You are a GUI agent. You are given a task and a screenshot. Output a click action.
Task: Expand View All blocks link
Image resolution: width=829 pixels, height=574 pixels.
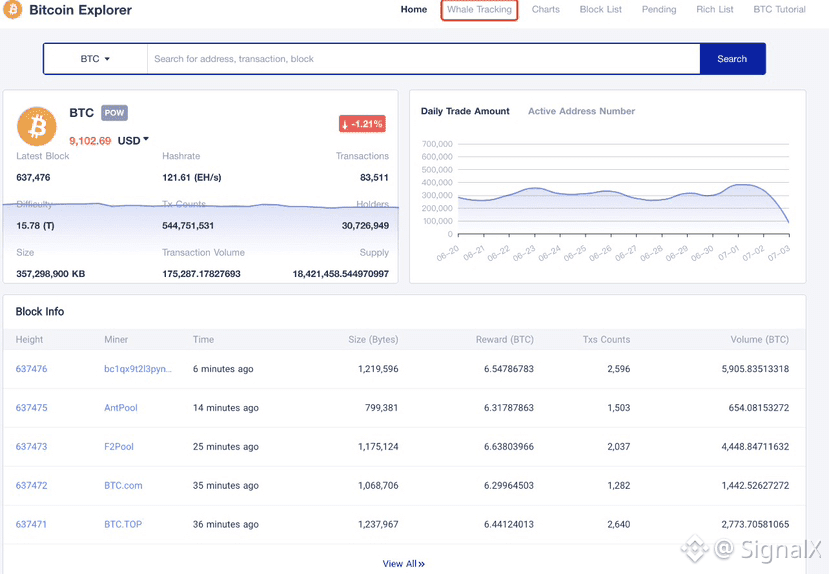pos(403,564)
